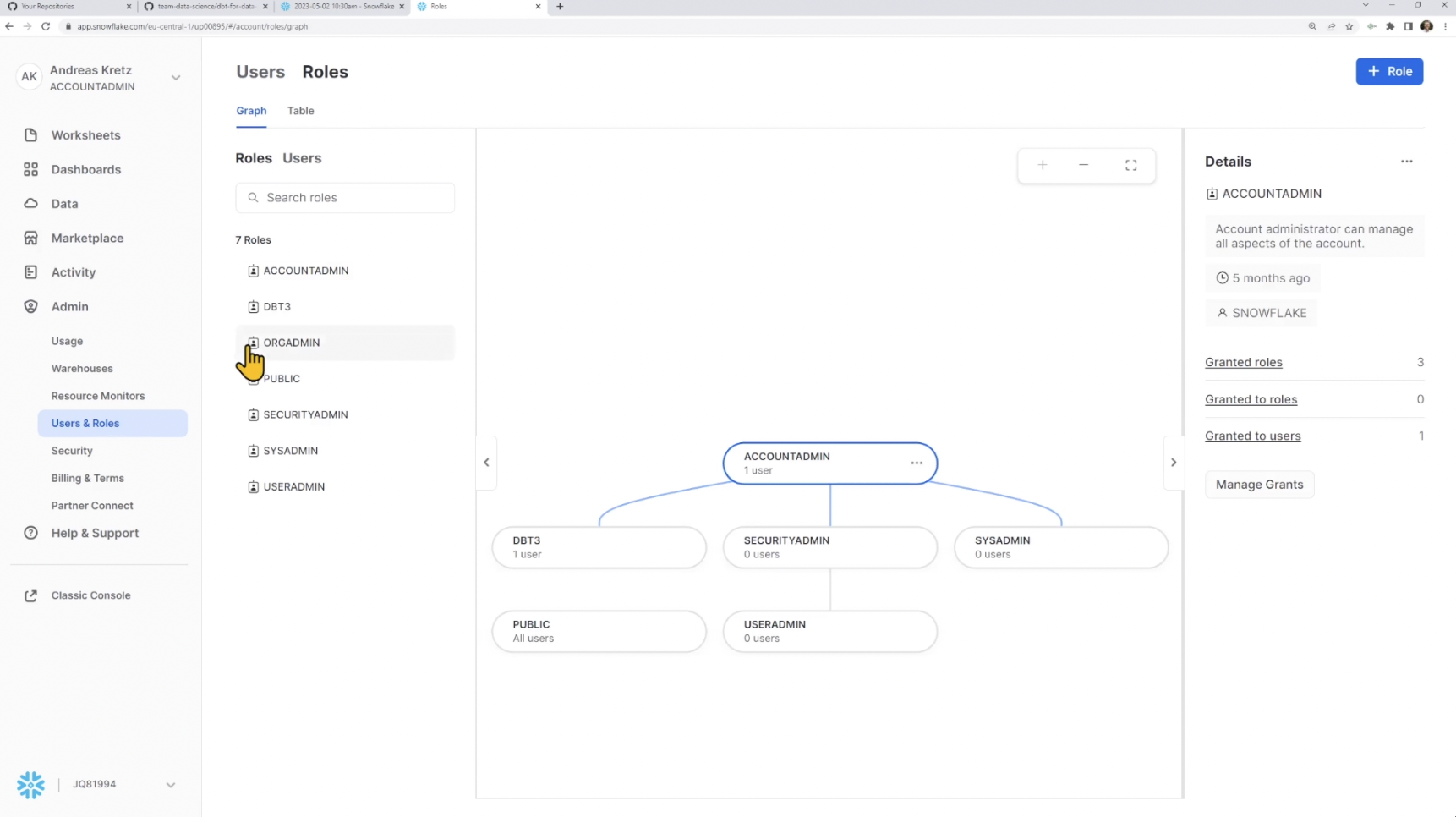Image resolution: width=1456 pixels, height=817 pixels.
Task: Switch to the Users heading
Action: (x=260, y=72)
